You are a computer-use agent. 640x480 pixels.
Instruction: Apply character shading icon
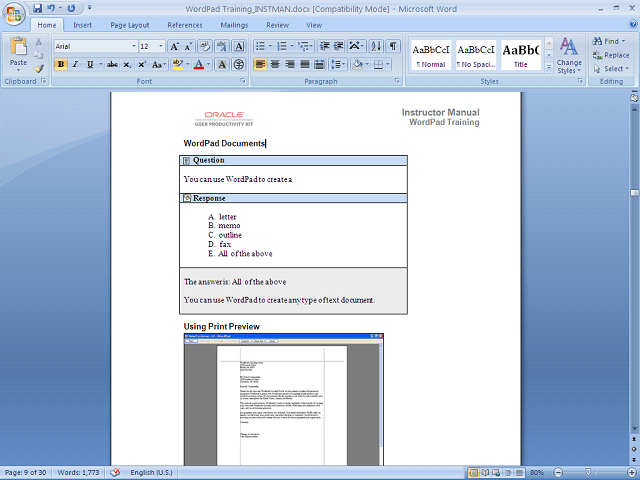(222, 64)
